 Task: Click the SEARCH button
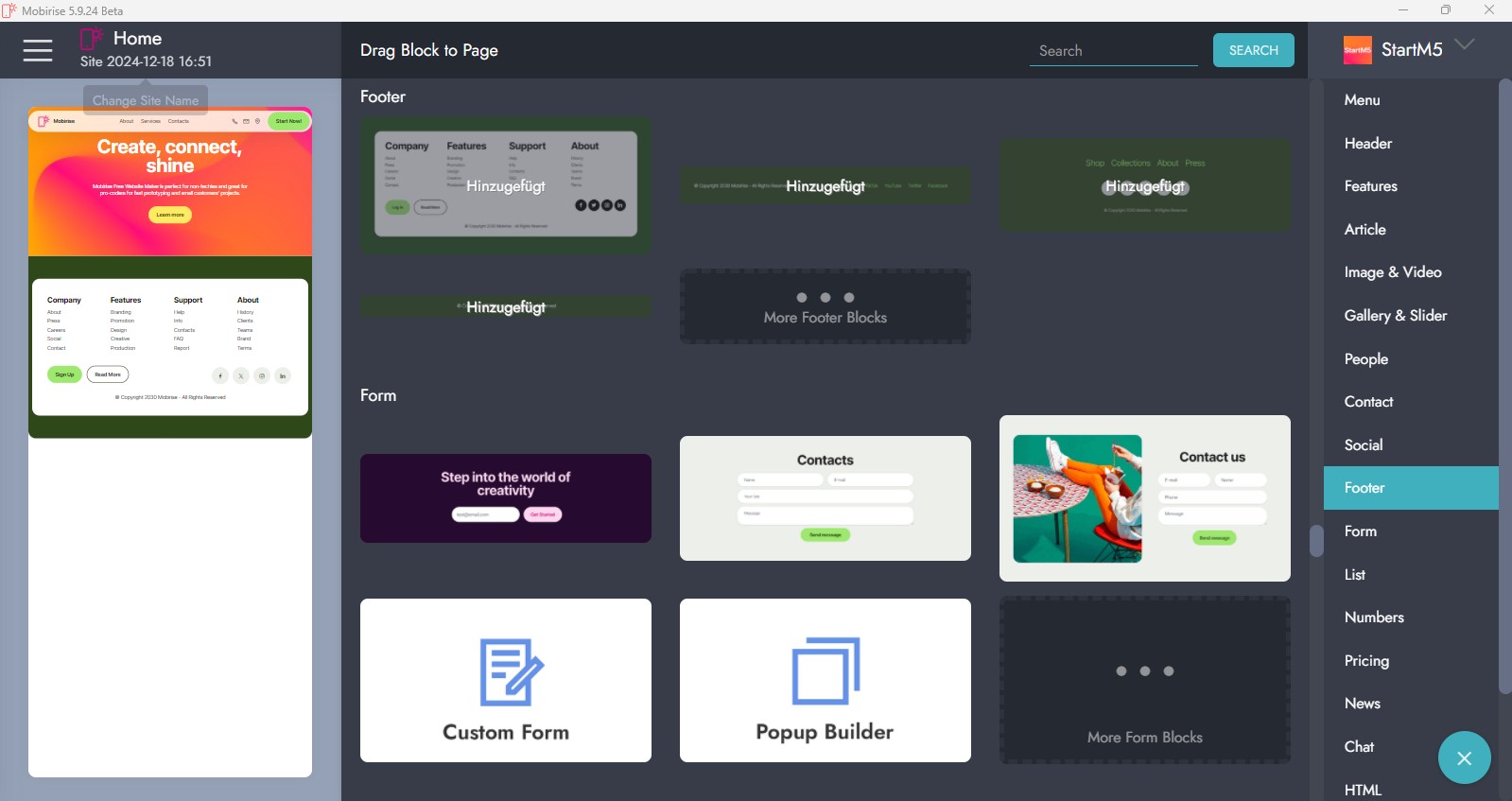[1254, 50]
